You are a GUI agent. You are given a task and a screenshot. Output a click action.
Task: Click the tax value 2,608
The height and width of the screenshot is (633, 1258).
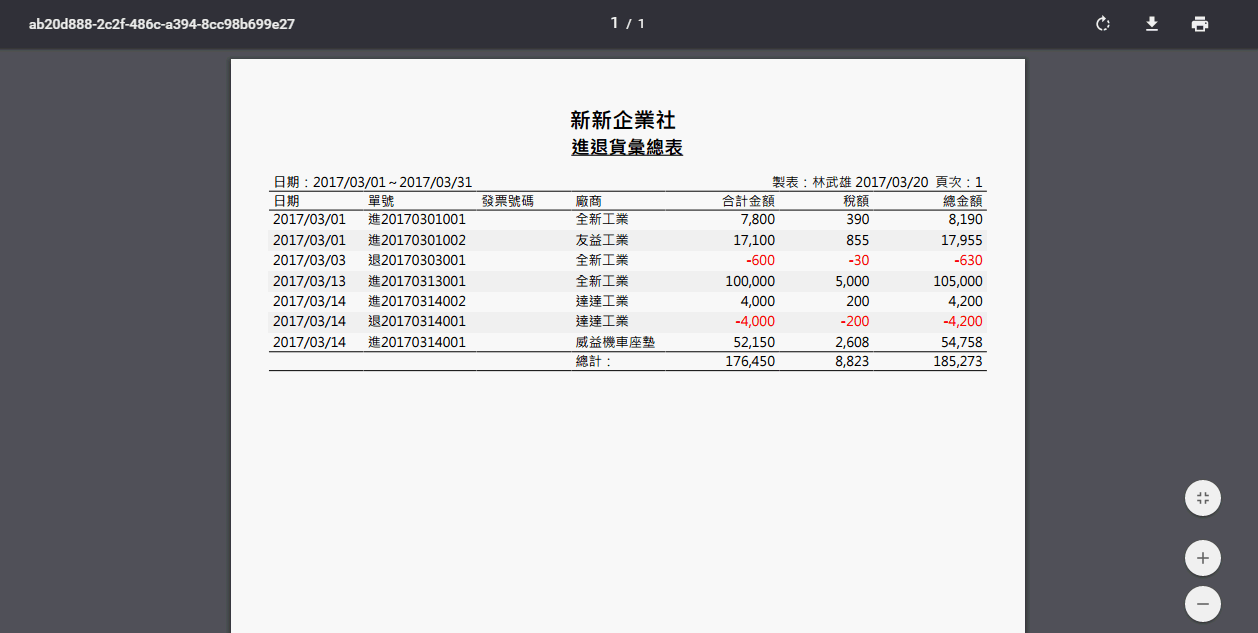(852, 342)
